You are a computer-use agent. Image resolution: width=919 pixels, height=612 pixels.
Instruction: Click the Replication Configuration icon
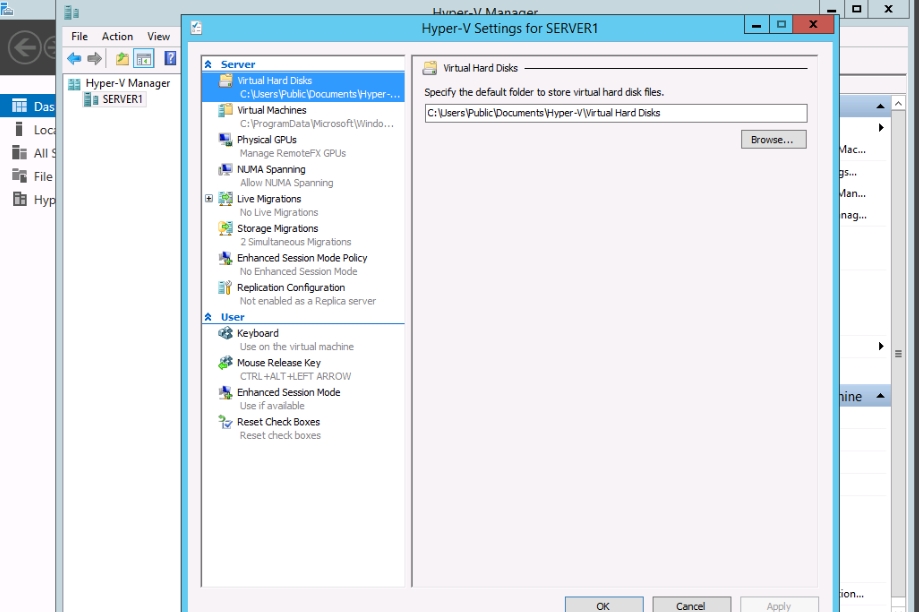click(226, 288)
